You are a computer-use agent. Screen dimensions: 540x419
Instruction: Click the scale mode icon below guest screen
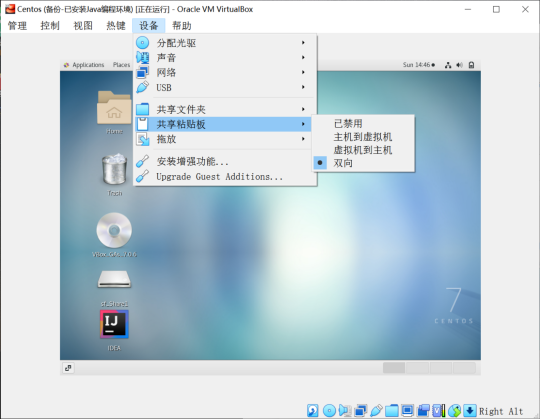[x=68, y=368]
